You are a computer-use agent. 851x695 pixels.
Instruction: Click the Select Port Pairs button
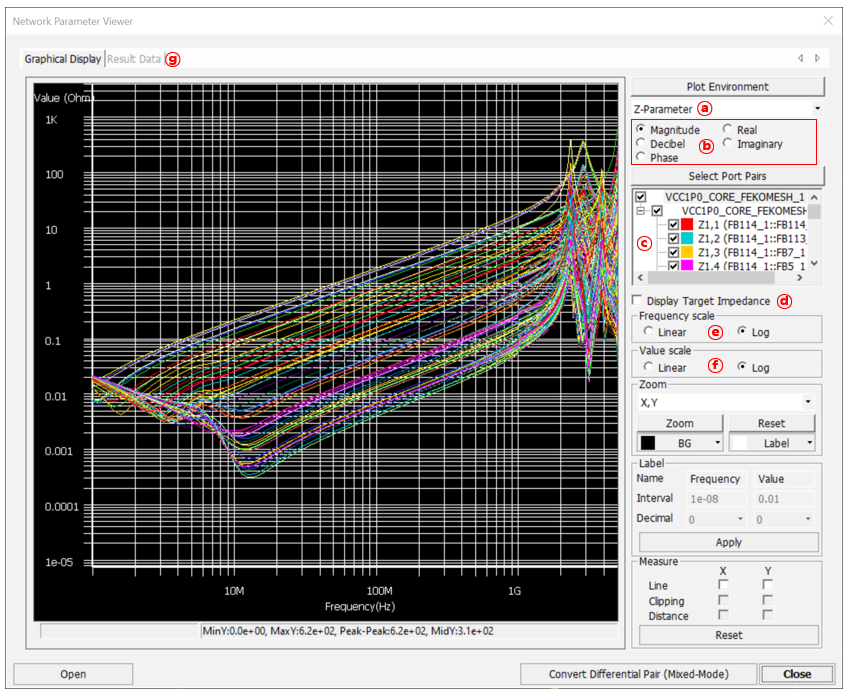727,177
